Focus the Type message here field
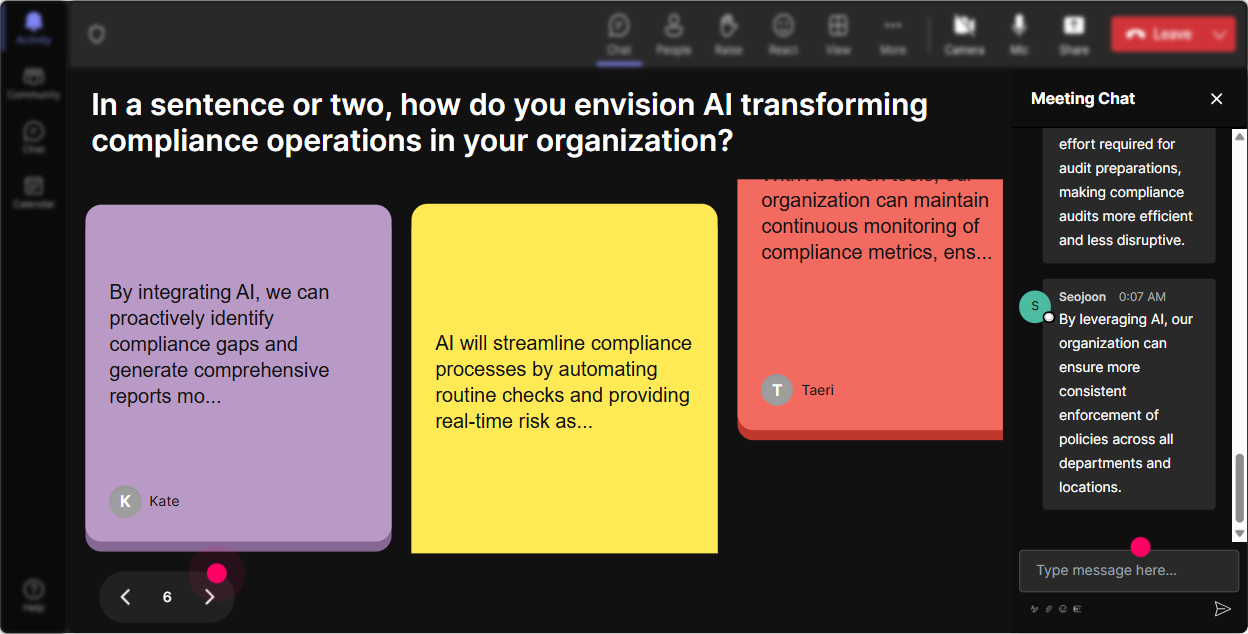The height and width of the screenshot is (634, 1248). coord(1129,571)
